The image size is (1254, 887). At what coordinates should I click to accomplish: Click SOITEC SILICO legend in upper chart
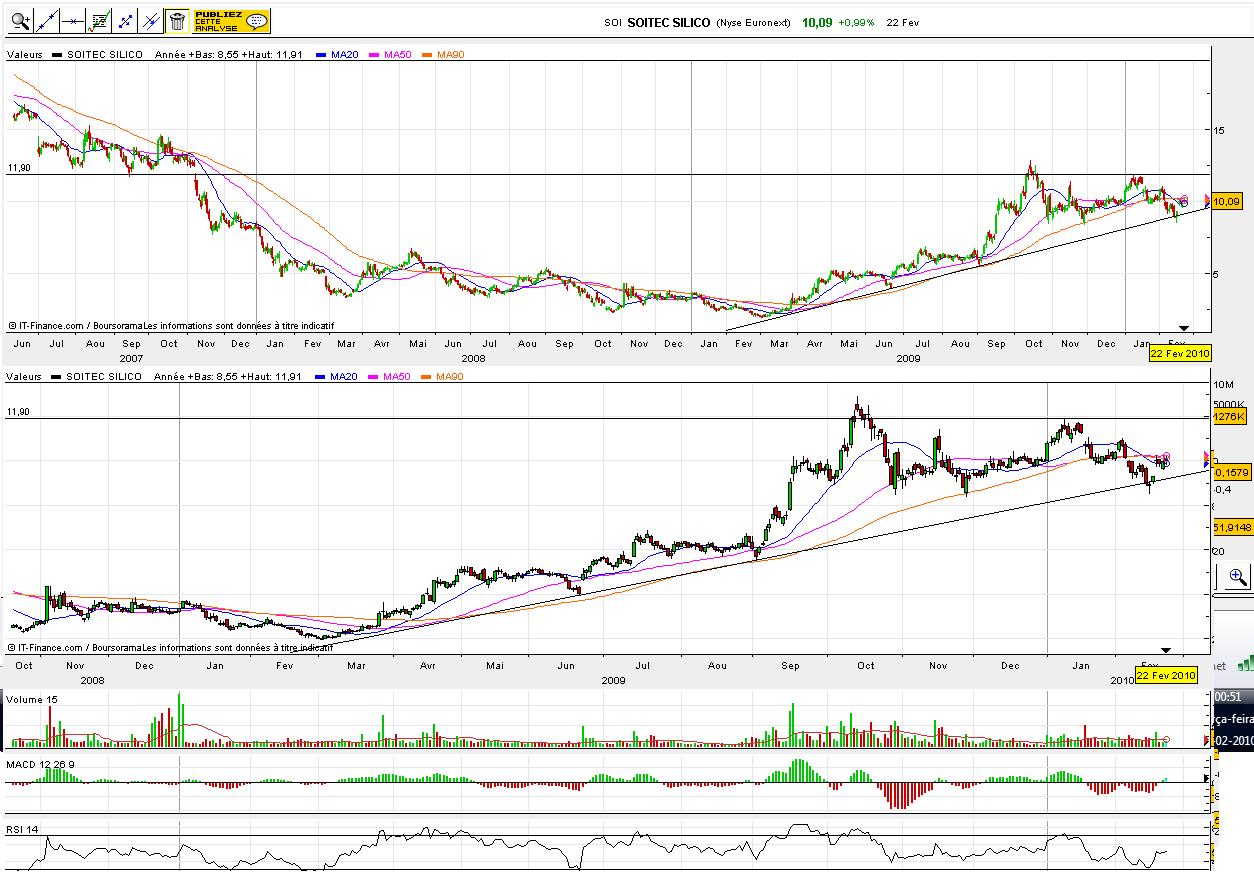coord(97,54)
